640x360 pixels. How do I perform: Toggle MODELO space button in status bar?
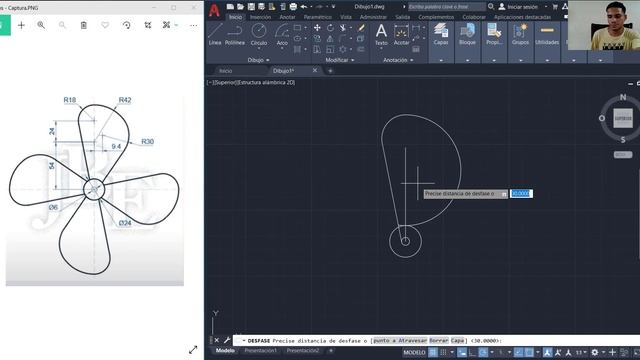414,352
